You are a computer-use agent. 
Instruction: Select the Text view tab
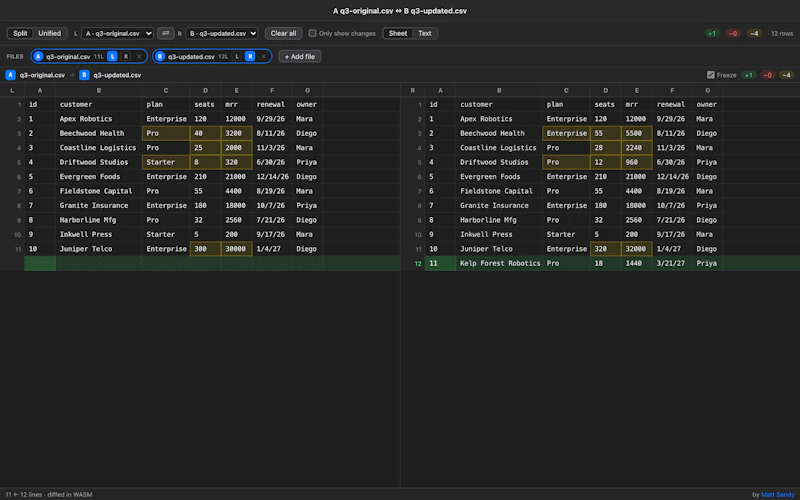pyautogui.click(x=425, y=33)
